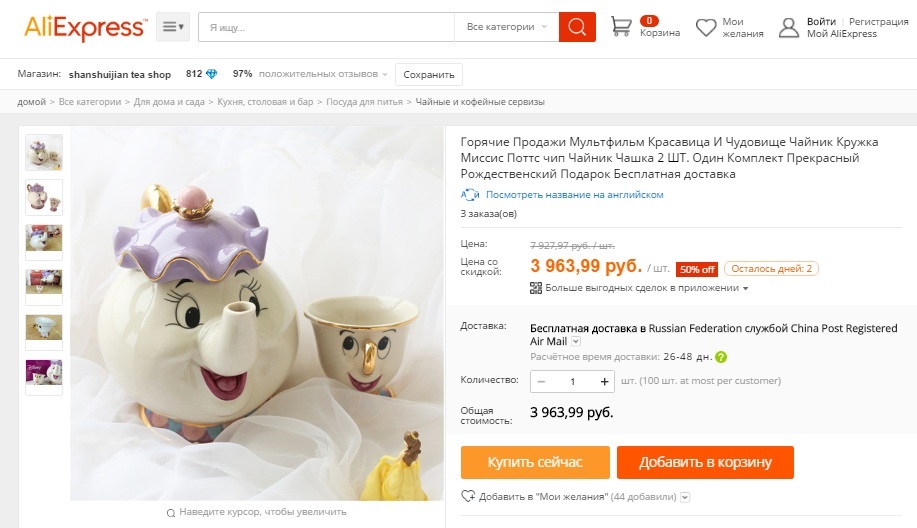917x528 pixels.
Task: Open the hamburger categories menu icon
Action: pos(172,27)
